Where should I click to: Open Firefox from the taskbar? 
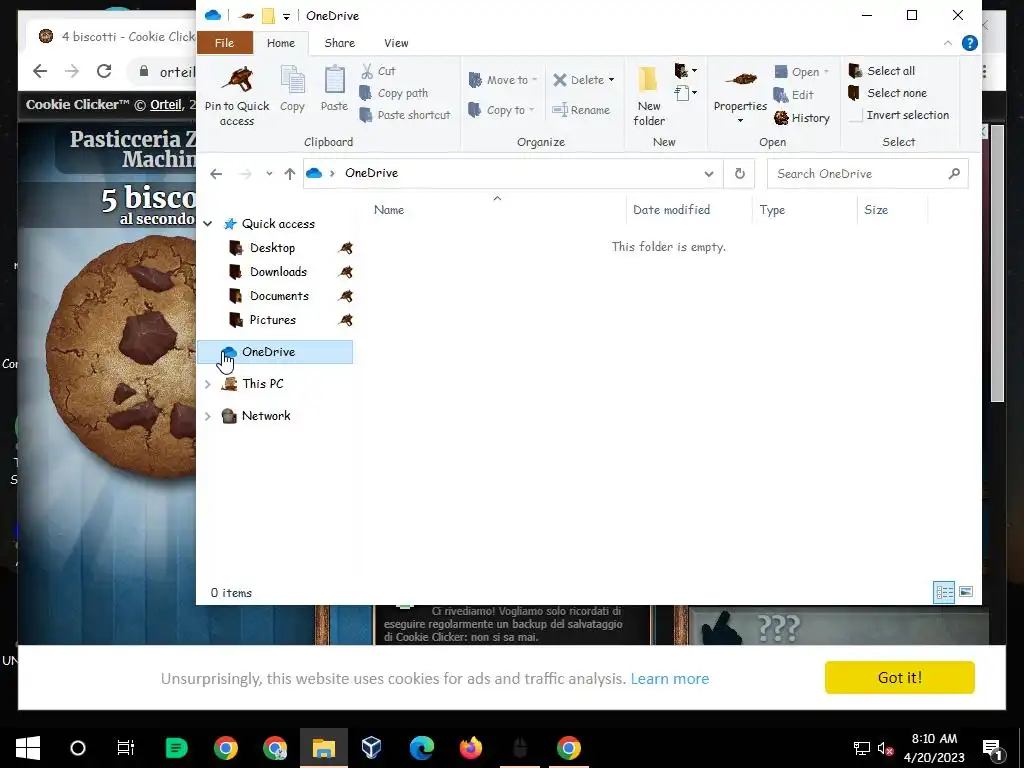coord(471,748)
